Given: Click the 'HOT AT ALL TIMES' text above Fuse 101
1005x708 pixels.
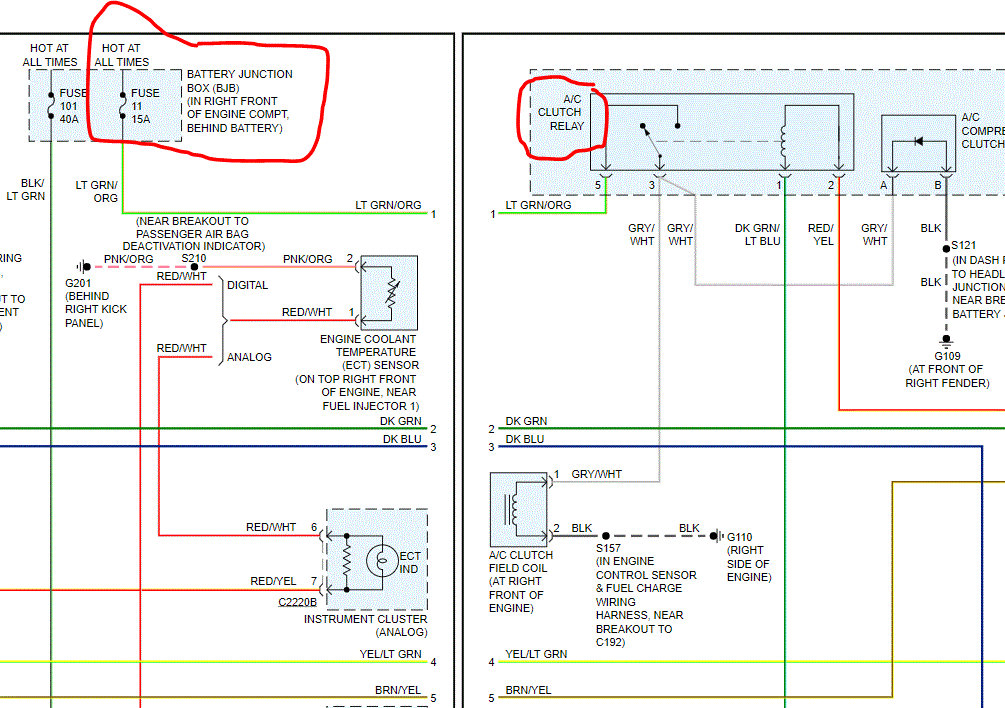Looking at the screenshot, I should point(50,55).
